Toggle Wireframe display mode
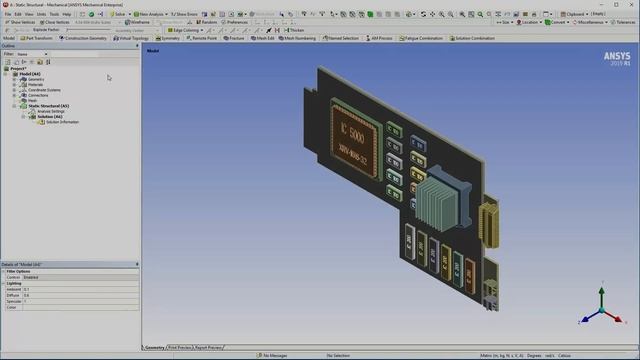Image resolution: width=640 pixels, height=360 pixels. pyautogui.click(x=138, y=22)
